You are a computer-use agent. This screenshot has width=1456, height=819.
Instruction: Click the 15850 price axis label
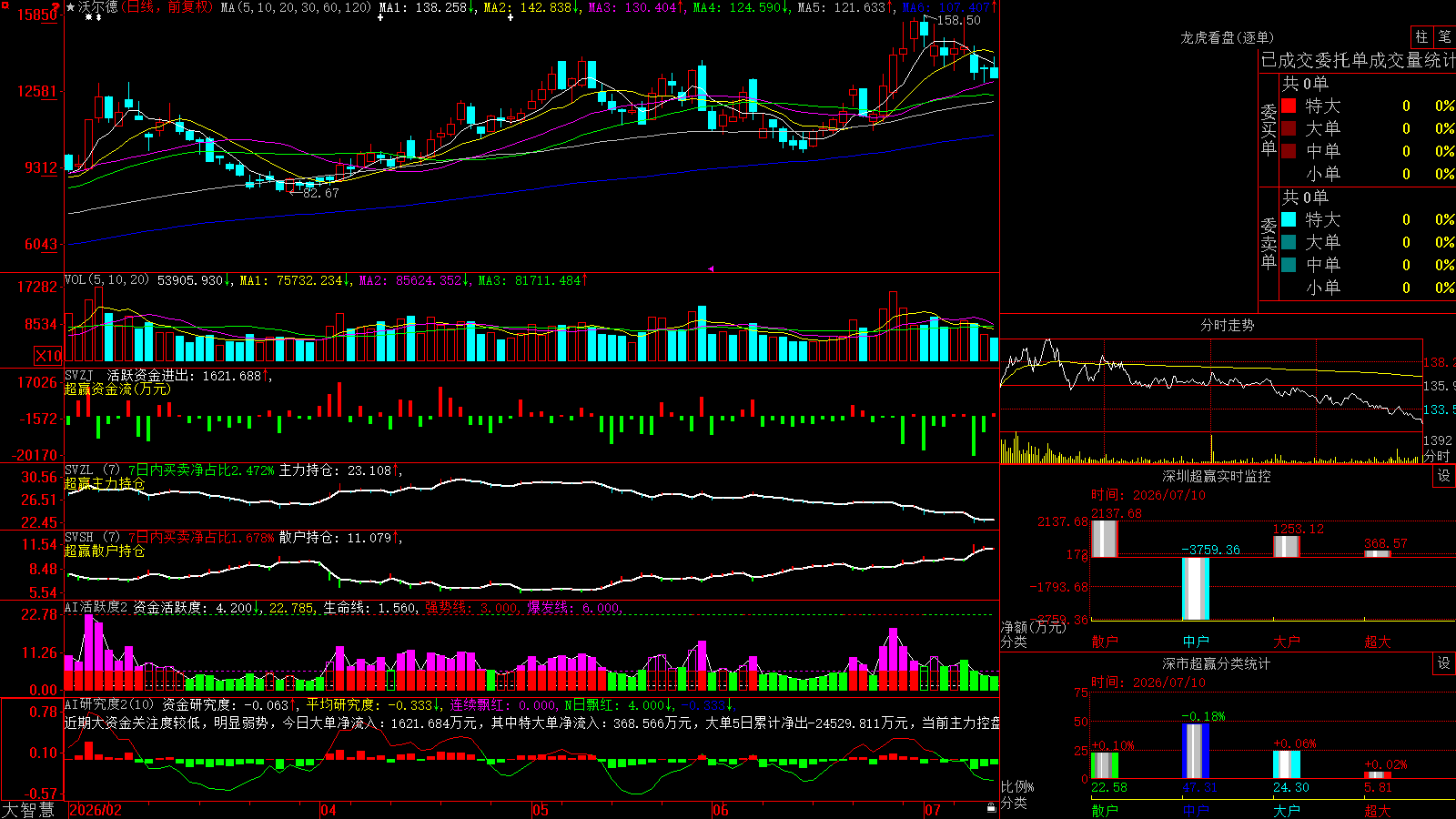(x=37, y=15)
